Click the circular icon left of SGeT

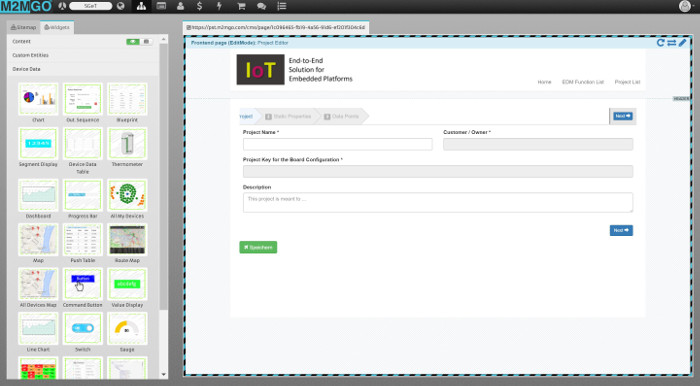pos(62,6)
